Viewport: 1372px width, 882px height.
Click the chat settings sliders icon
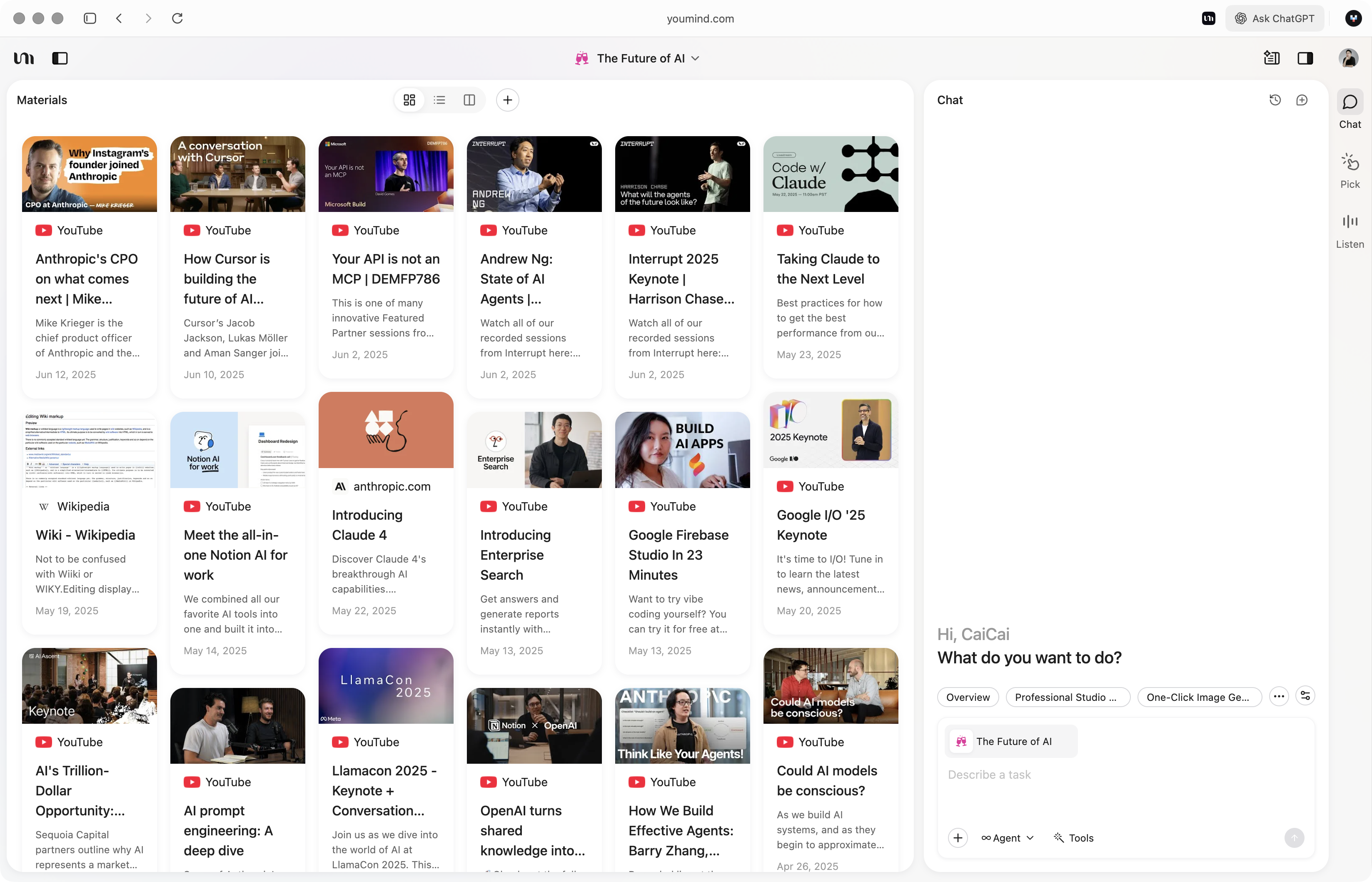(1305, 696)
